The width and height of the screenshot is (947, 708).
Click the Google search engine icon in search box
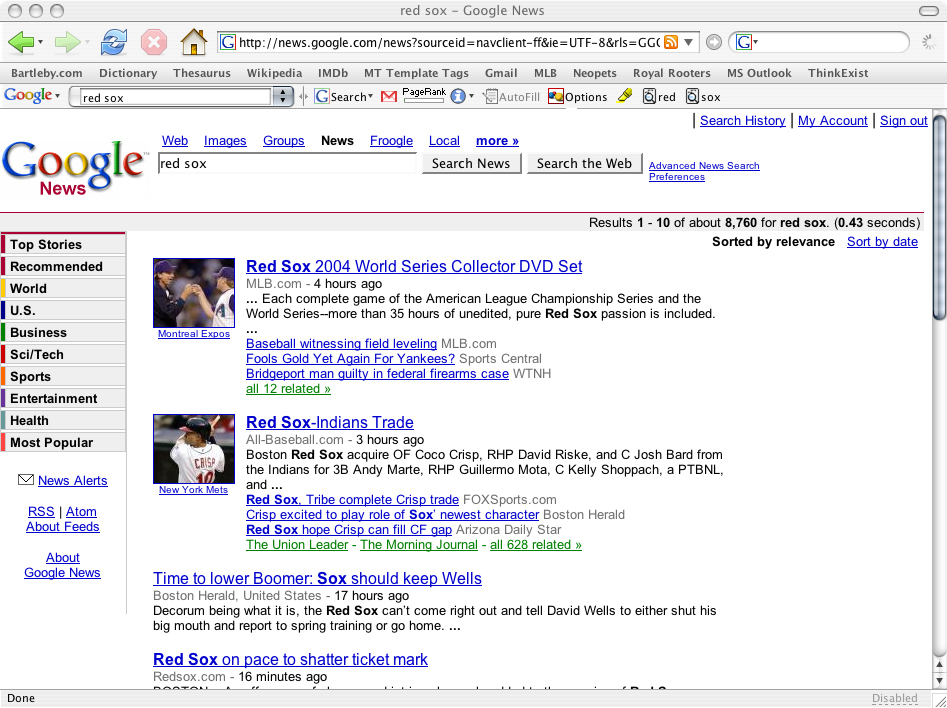743,42
